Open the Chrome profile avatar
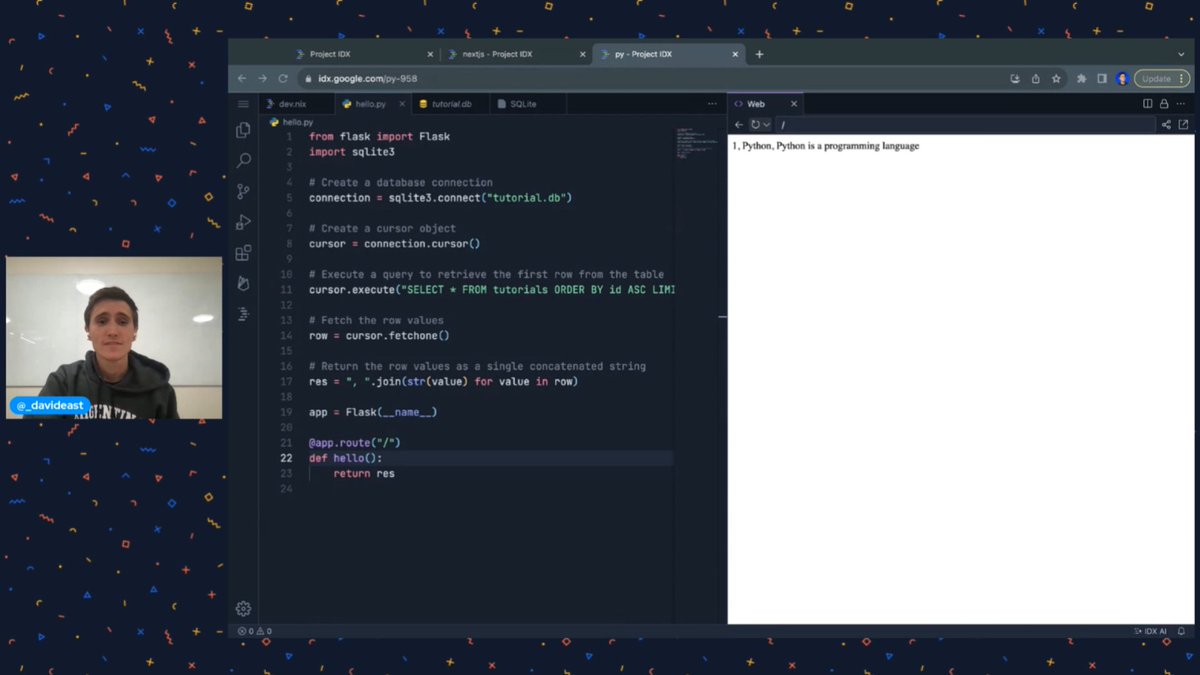The height and width of the screenshot is (675, 1200). 1122,79
